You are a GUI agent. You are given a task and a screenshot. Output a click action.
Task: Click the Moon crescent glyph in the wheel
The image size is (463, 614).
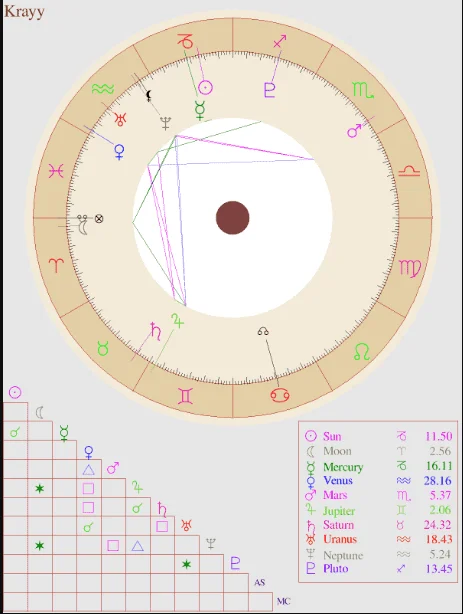82,228
